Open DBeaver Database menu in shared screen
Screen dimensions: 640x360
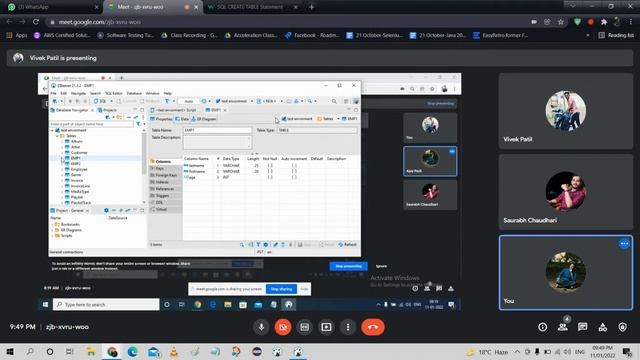134,93
